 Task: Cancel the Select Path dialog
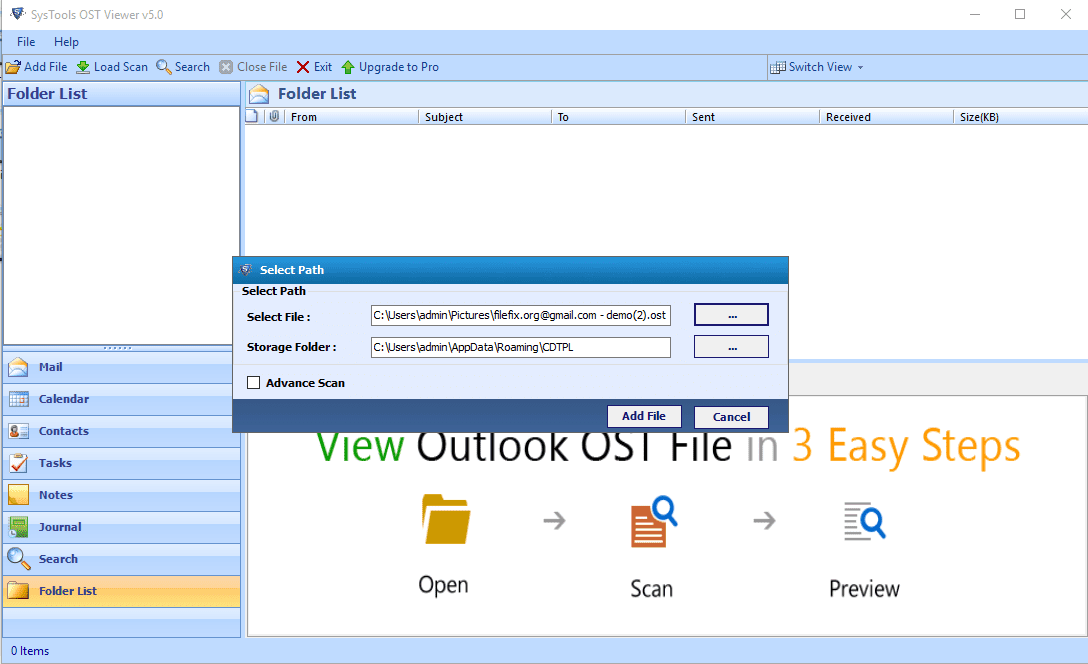pyautogui.click(x=731, y=417)
